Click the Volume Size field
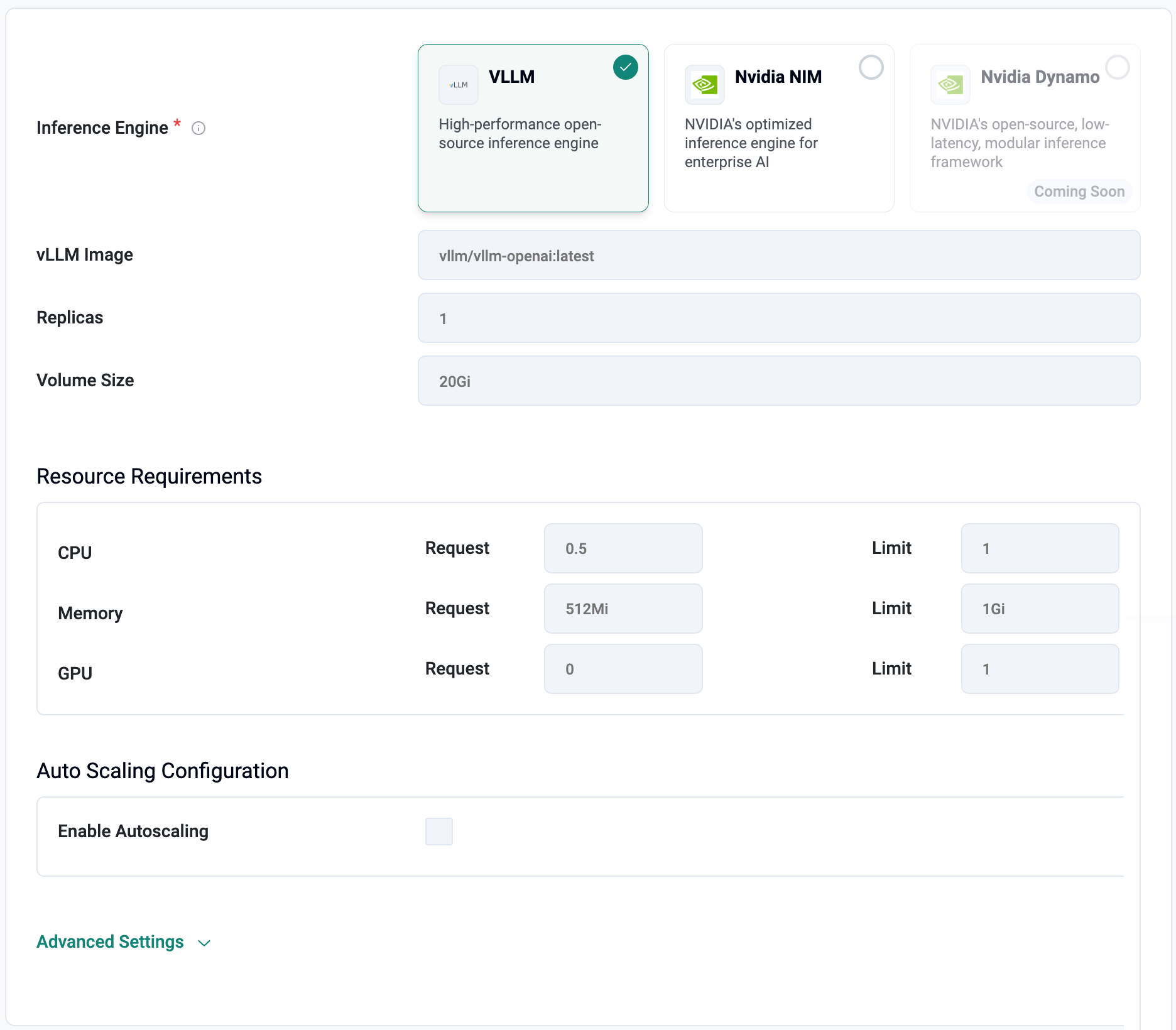 [779, 381]
